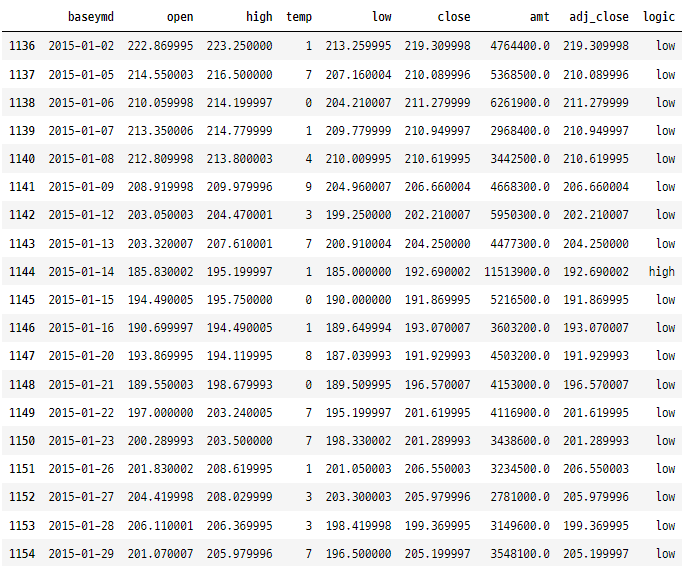Click the logic column header
Image resolution: width=685 pixels, height=566 pixels.
tap(659, 17)
